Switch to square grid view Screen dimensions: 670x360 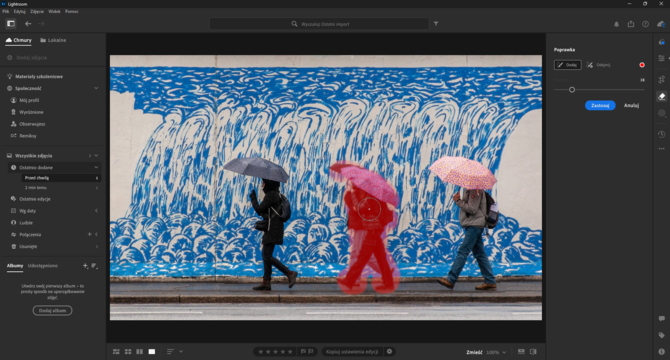coord(128,351)
